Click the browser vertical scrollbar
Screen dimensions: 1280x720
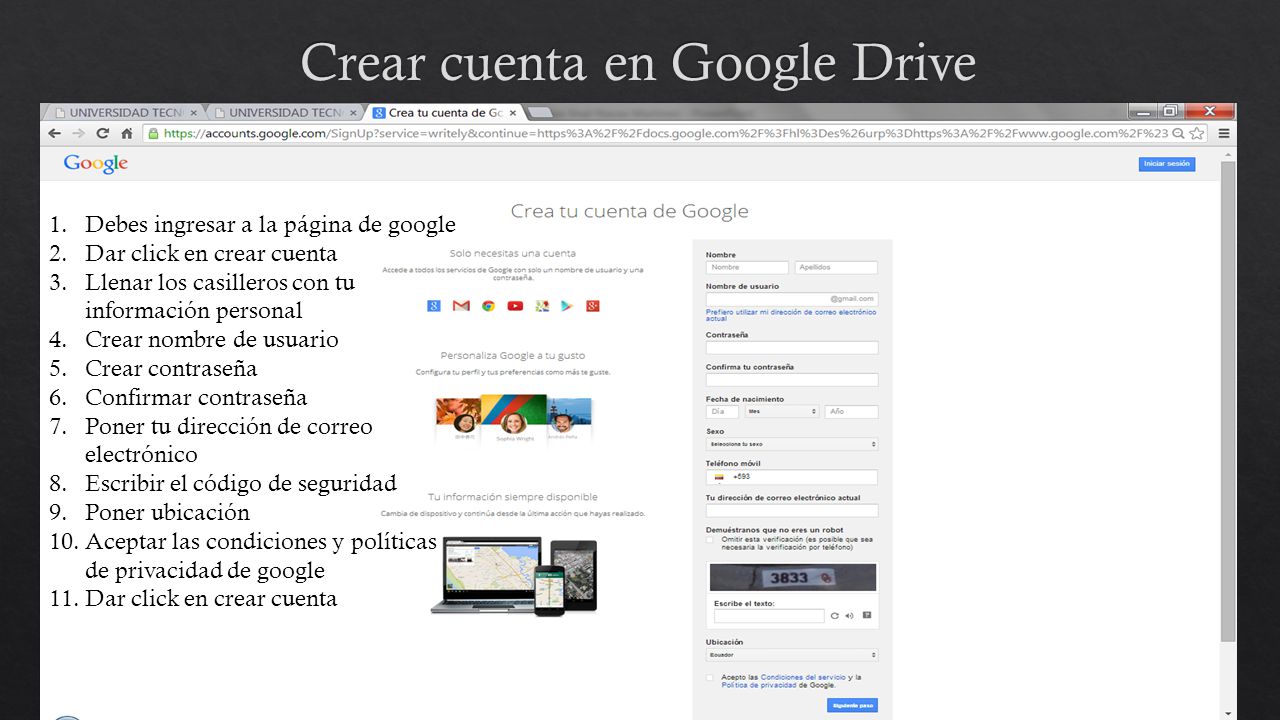[1228, 400]
